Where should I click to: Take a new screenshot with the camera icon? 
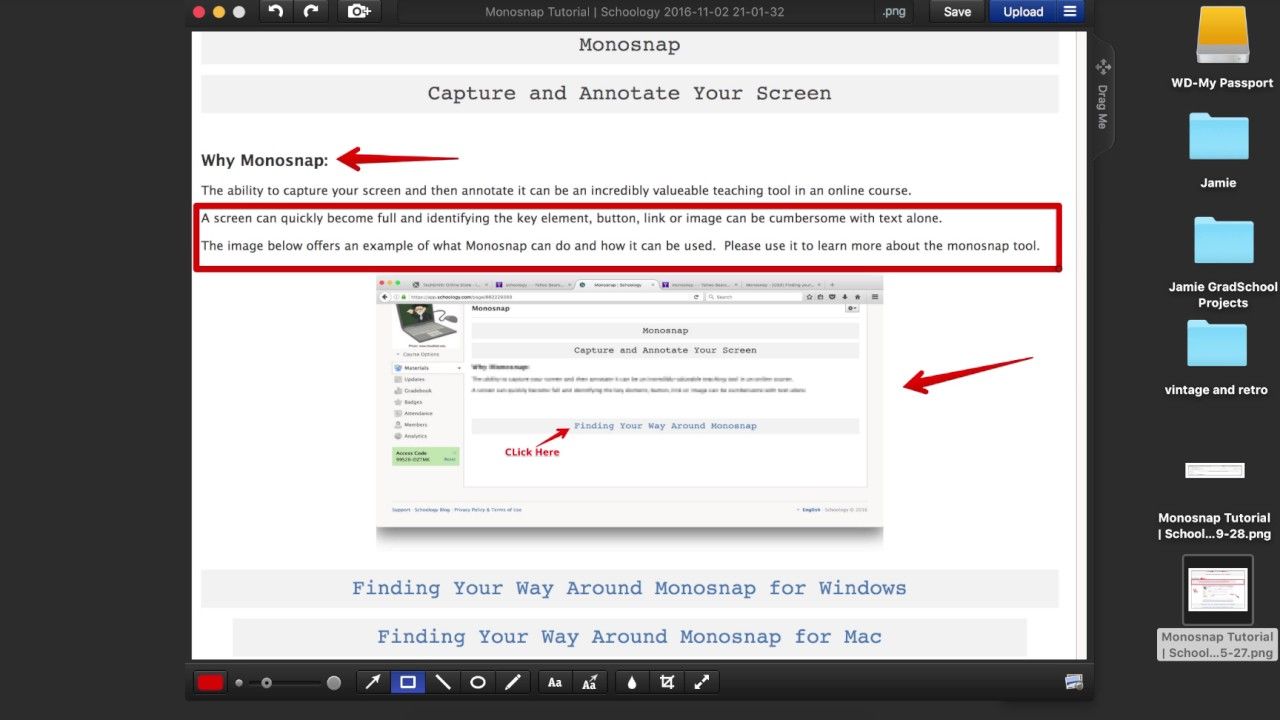pos(358,12)
